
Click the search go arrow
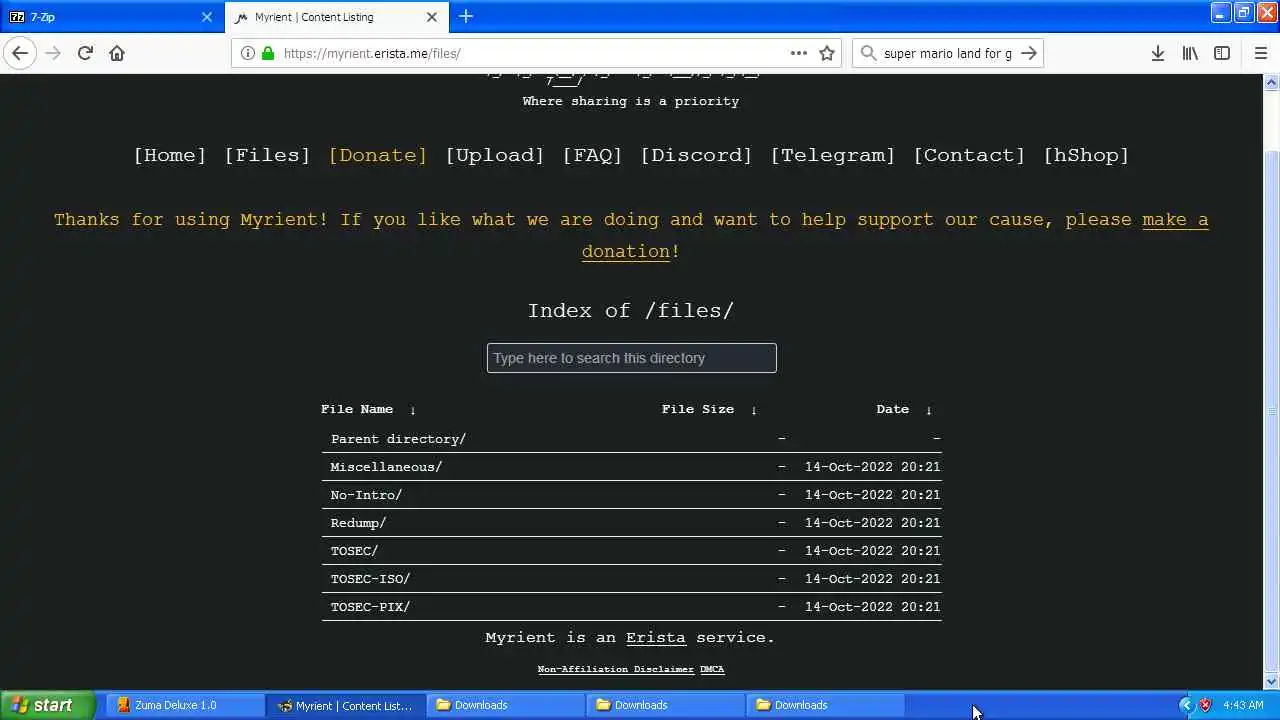(x=1029, y=53)
